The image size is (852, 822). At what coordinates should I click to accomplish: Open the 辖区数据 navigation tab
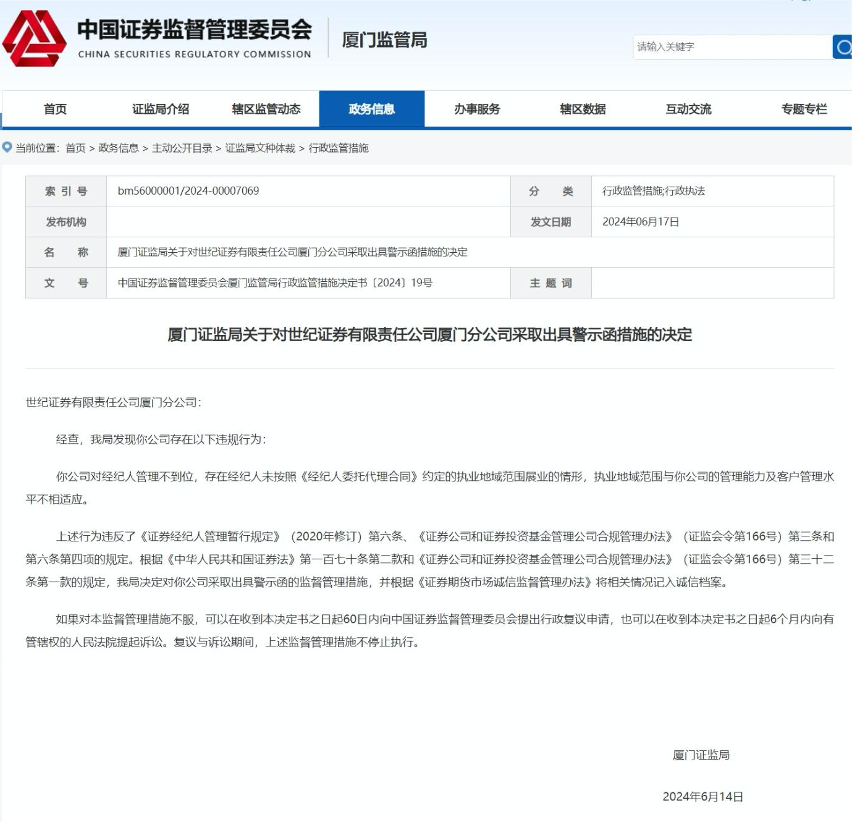pos(582,109)
